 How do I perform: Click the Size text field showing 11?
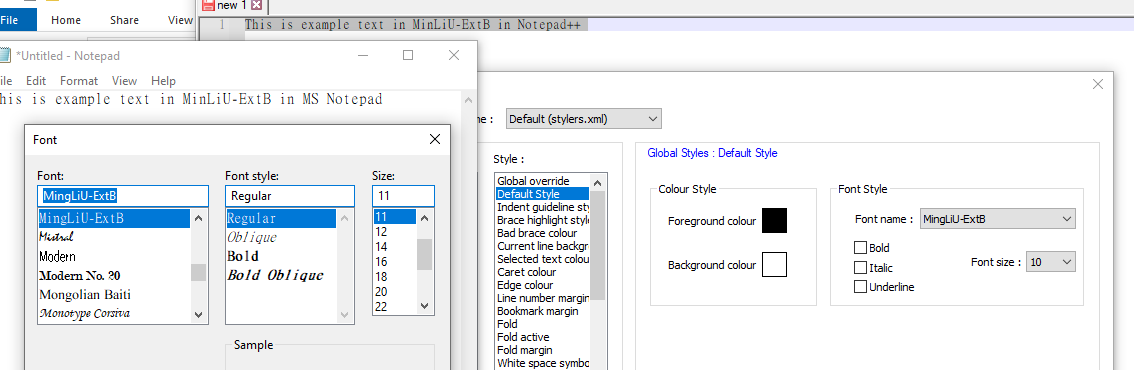coord(404,196)
